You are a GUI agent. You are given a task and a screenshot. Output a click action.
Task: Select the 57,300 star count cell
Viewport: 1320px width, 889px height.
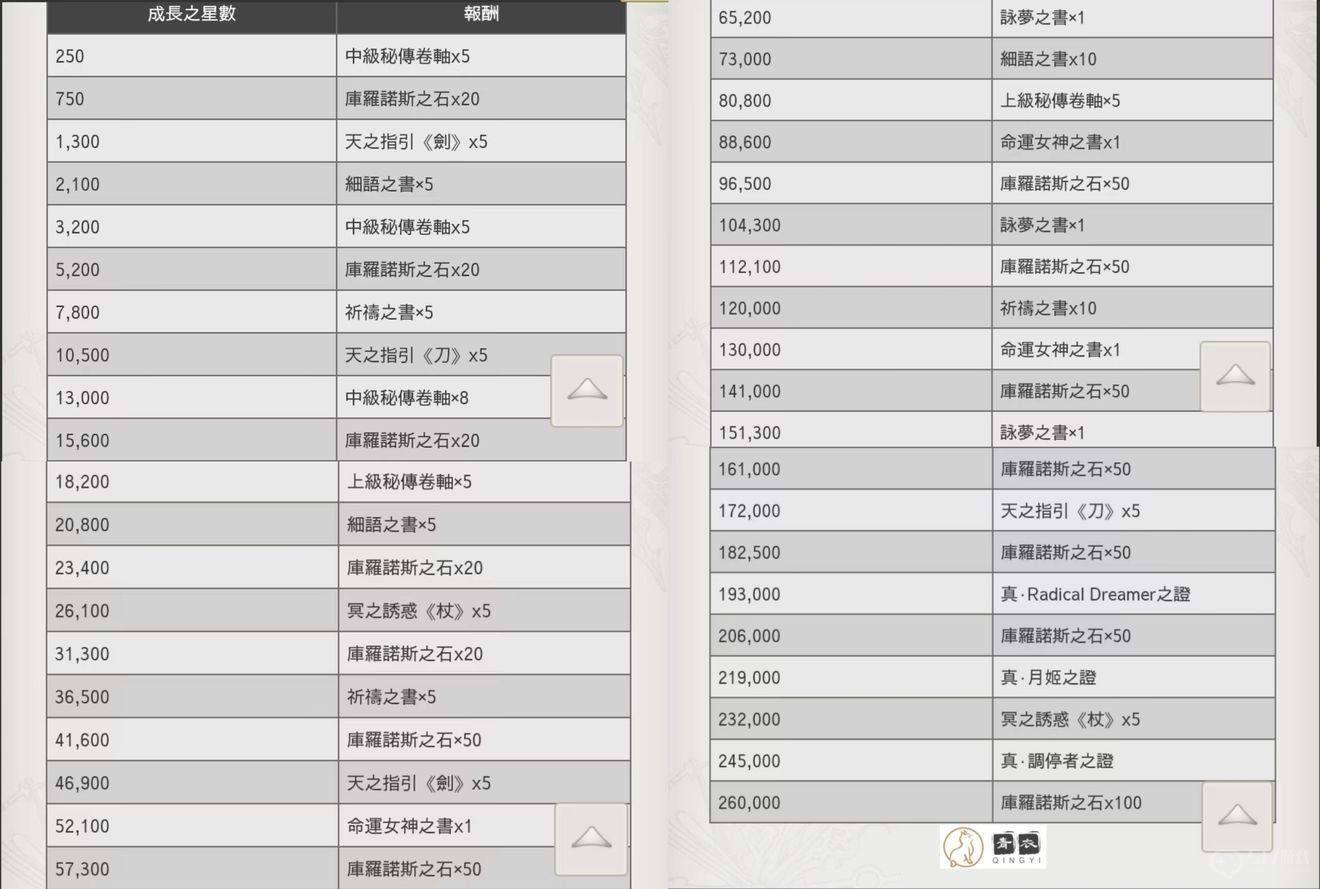pos(192,869)
